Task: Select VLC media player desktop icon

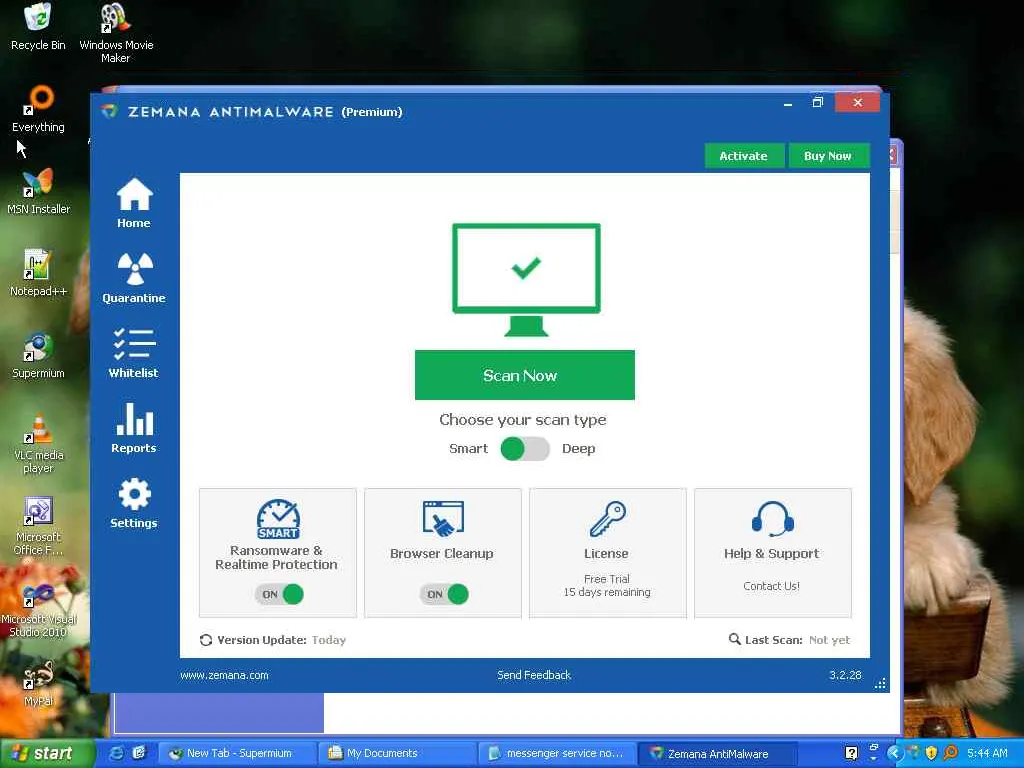Action: (38, 443)
